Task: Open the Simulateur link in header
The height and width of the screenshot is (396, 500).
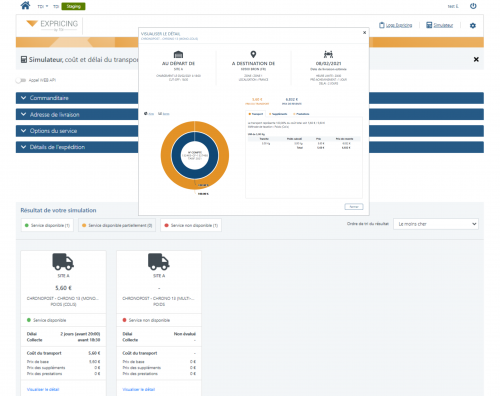Action: (x=443, y=25)
